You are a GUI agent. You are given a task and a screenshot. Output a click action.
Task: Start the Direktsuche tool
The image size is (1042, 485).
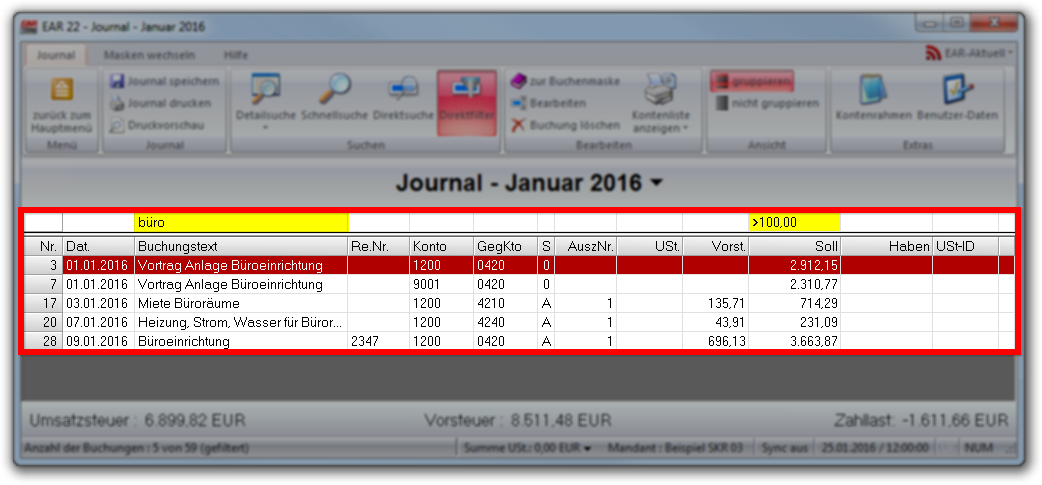click(x=403, y=92)
